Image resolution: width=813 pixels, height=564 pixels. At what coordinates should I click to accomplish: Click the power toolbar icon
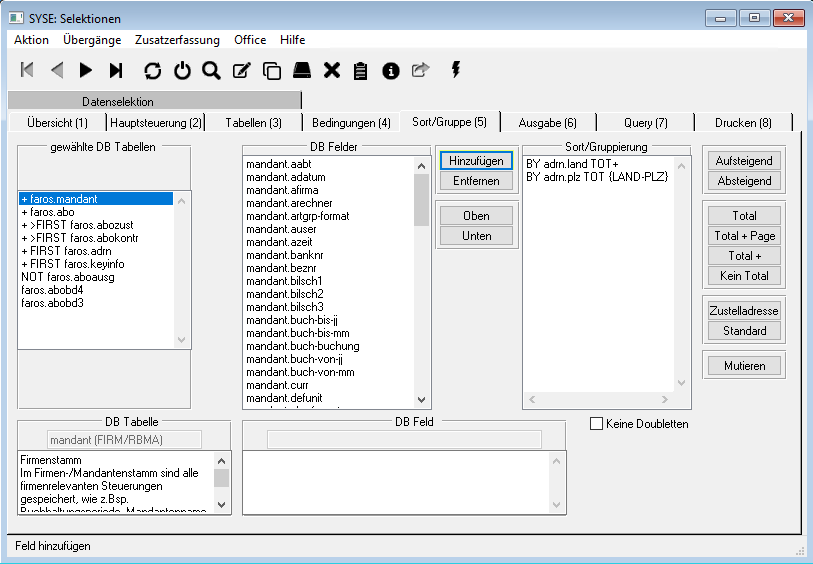[182, 70]
